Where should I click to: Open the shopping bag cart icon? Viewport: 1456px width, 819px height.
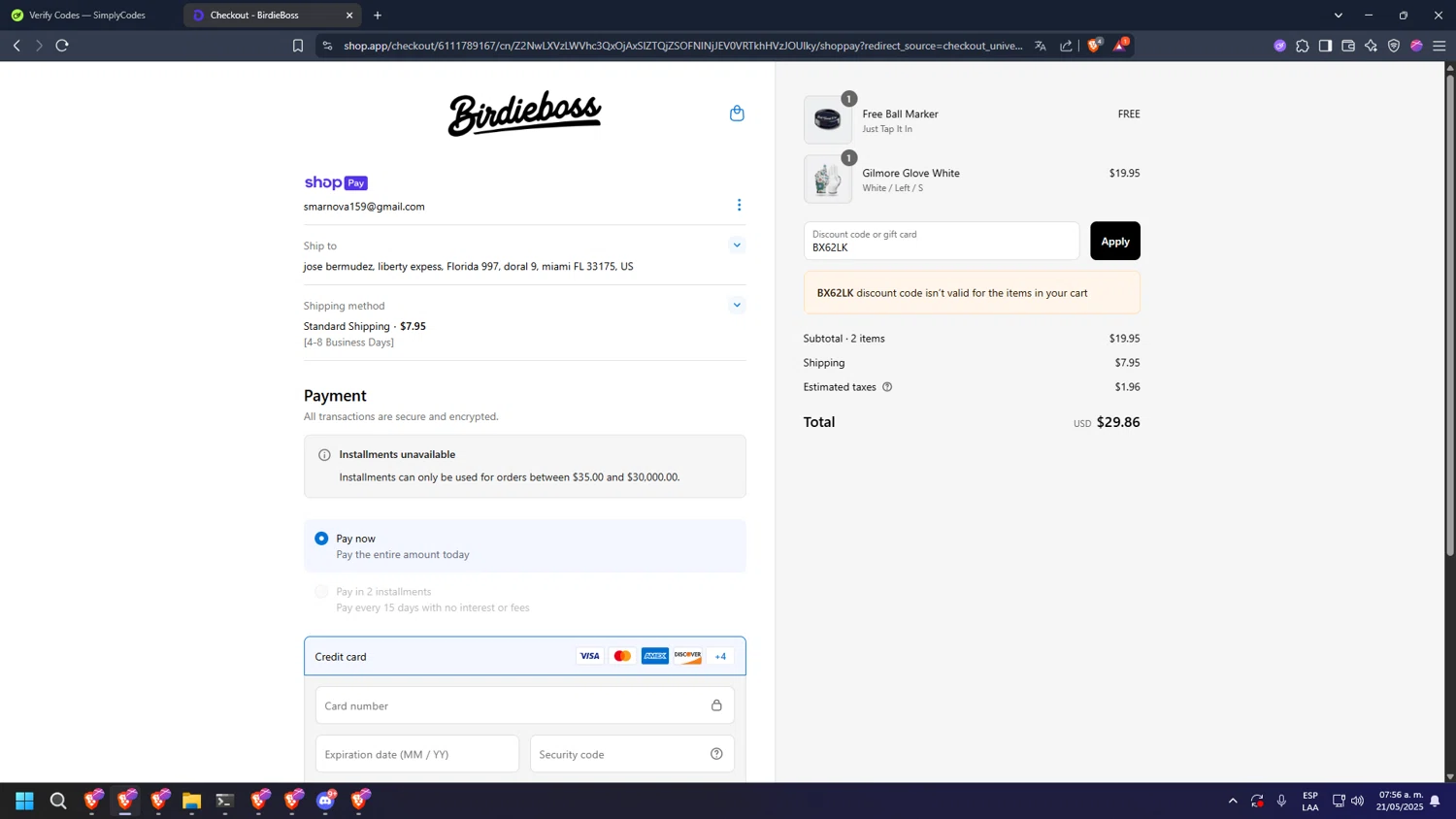tap(737, 114)
